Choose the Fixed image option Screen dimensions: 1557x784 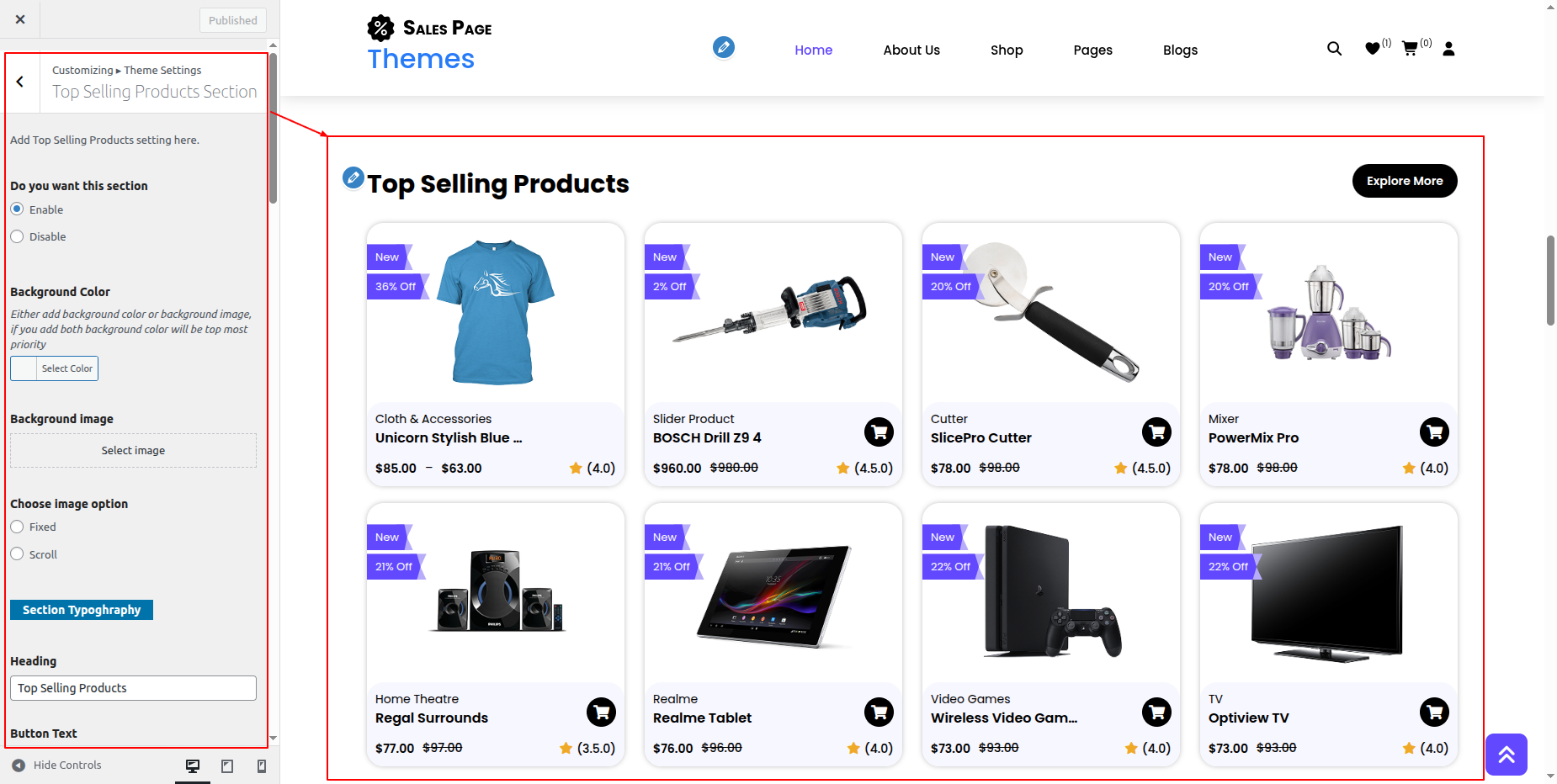click(18, 527)
